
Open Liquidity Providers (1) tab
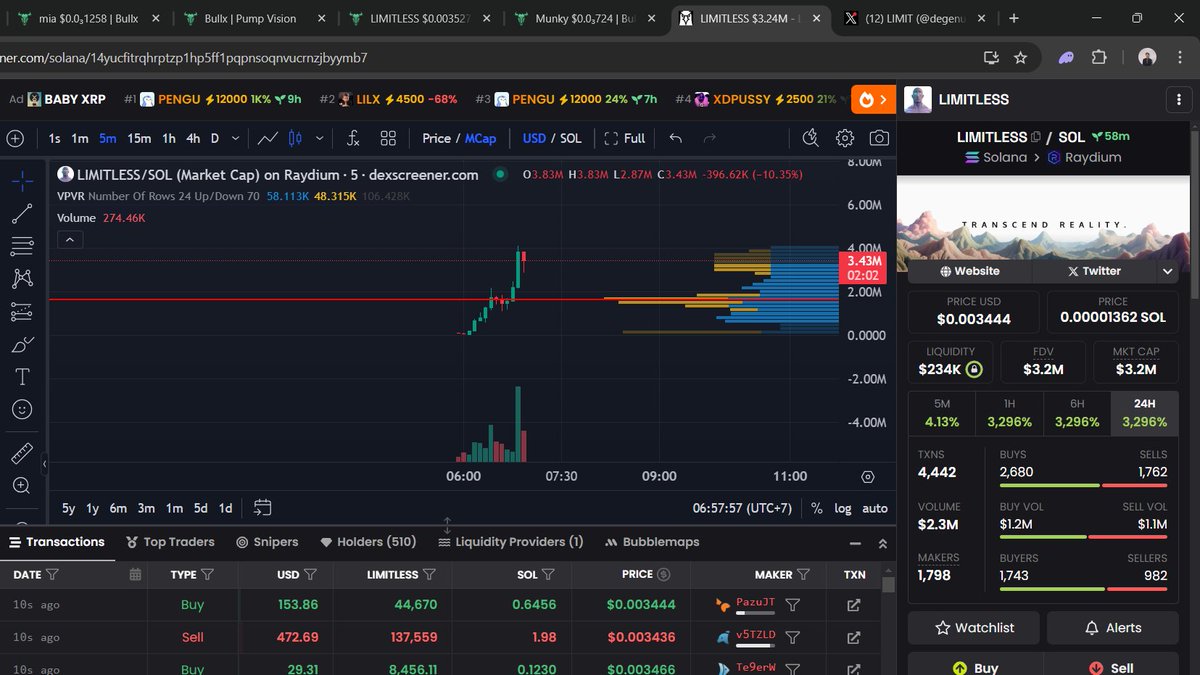click(x=511, y=542)
